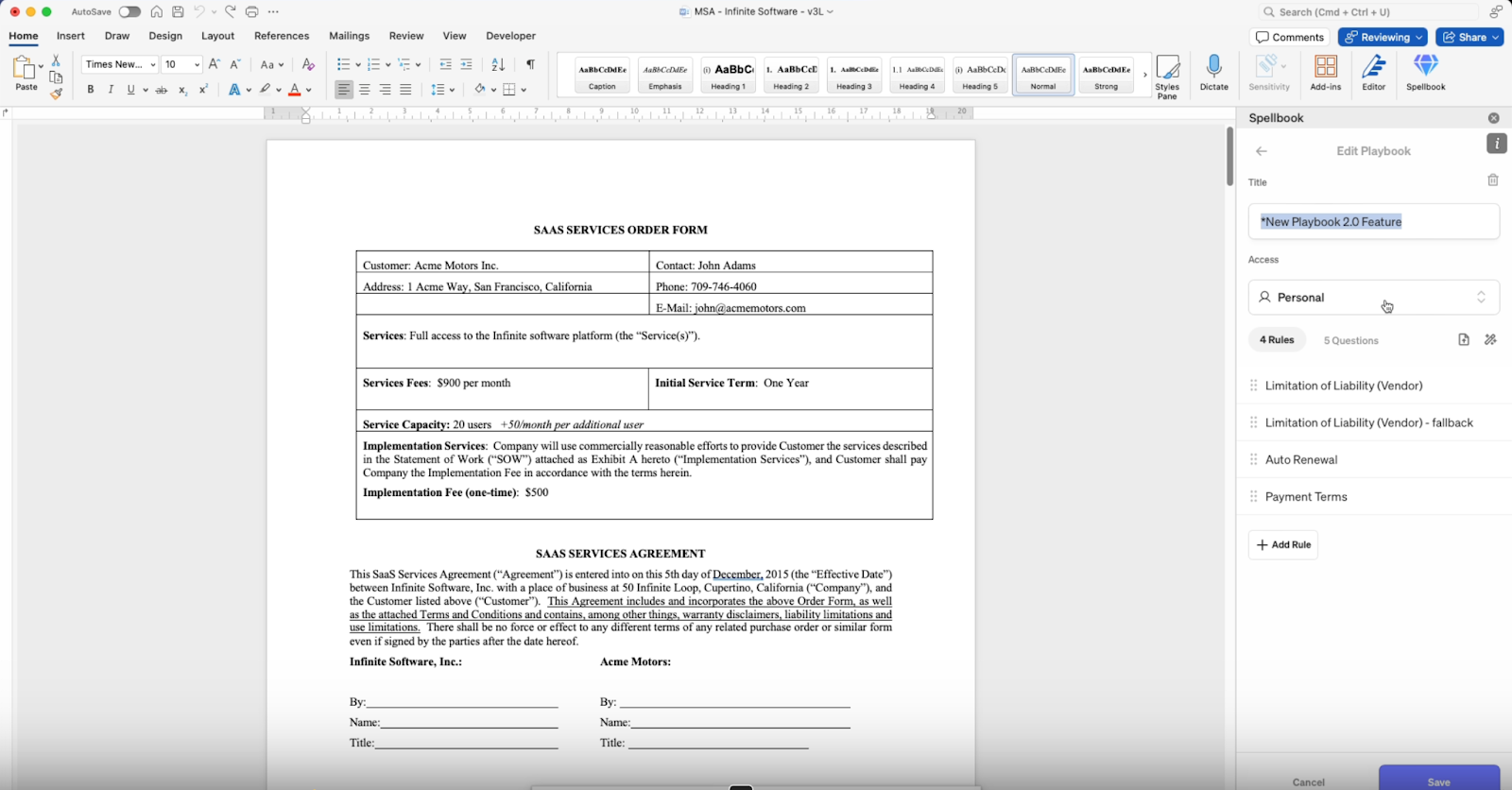This screenshot has width=1512, height=790.
Task: Click the Add Rule button
Action: [x=1283, y=544]
